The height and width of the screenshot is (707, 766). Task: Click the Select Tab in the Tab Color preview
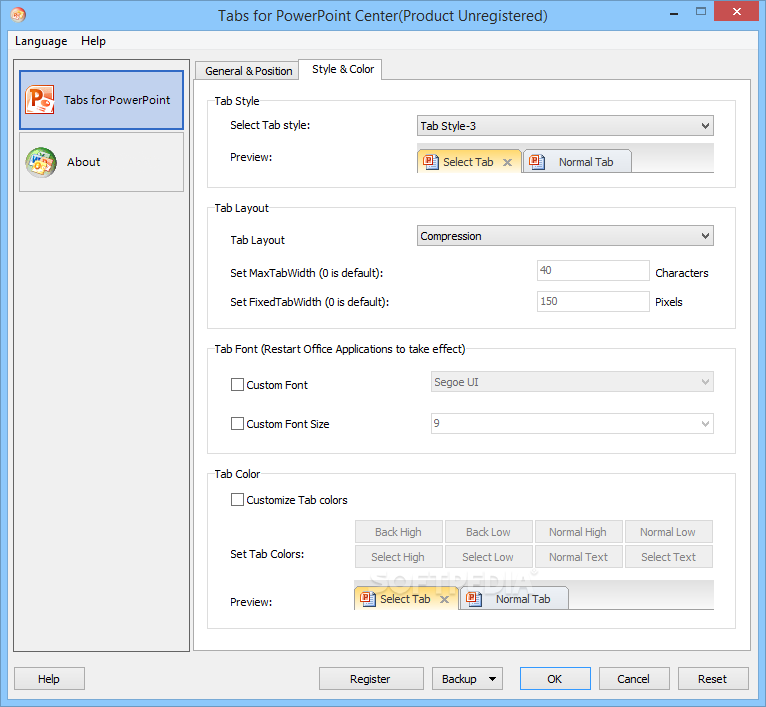point(406,599)
